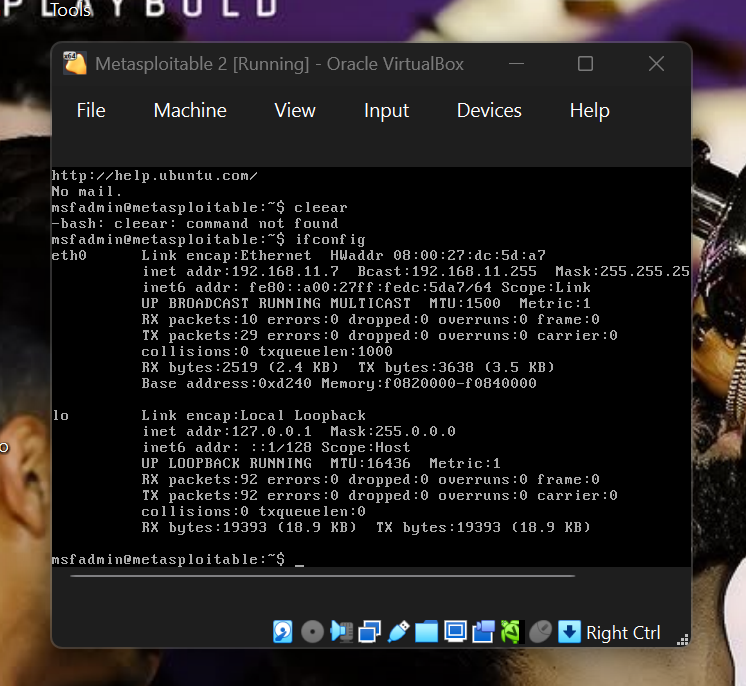Open the Input menu

tap(386, 110)
